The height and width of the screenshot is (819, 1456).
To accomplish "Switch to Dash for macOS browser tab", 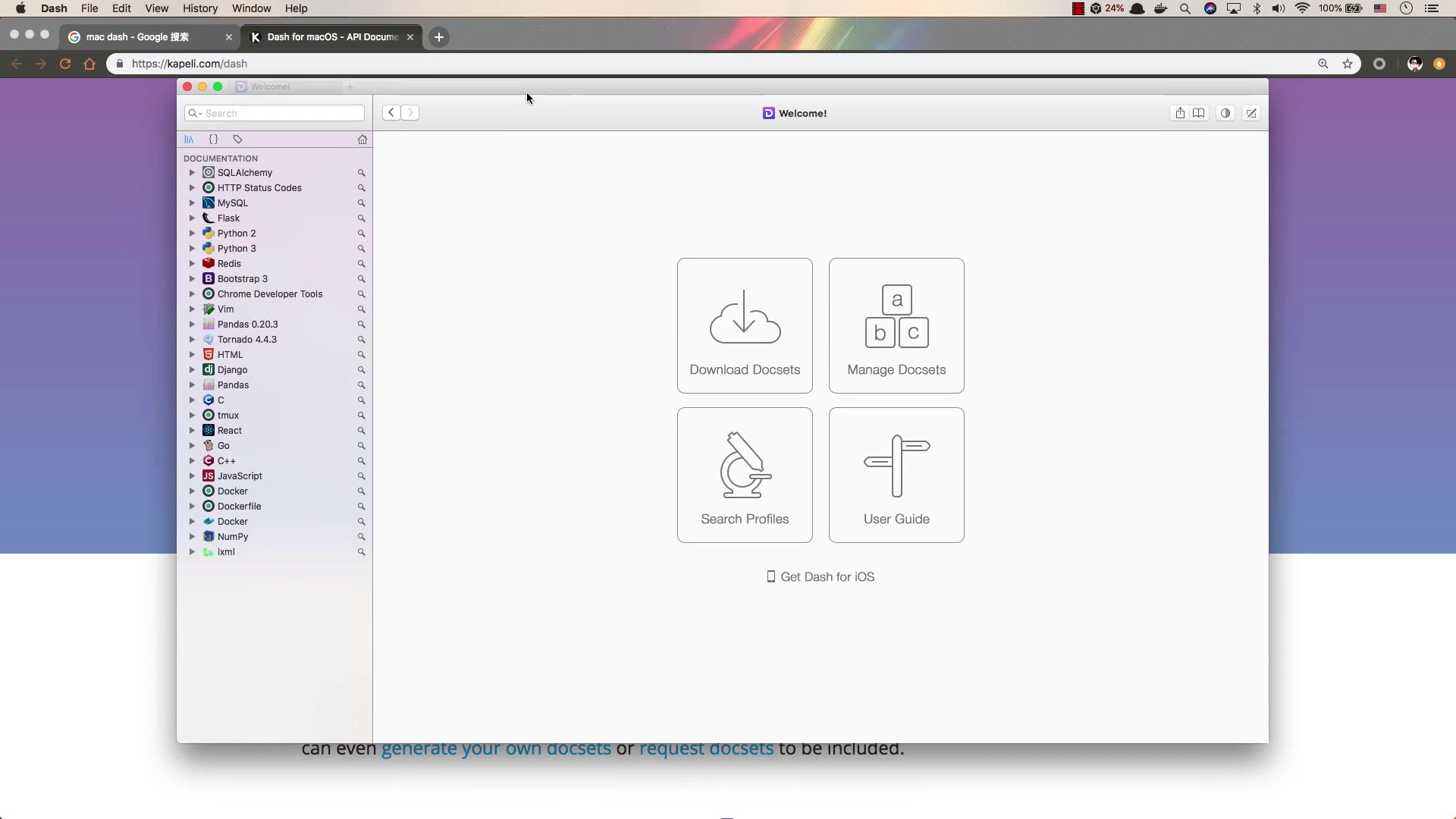I will (332, 37).
